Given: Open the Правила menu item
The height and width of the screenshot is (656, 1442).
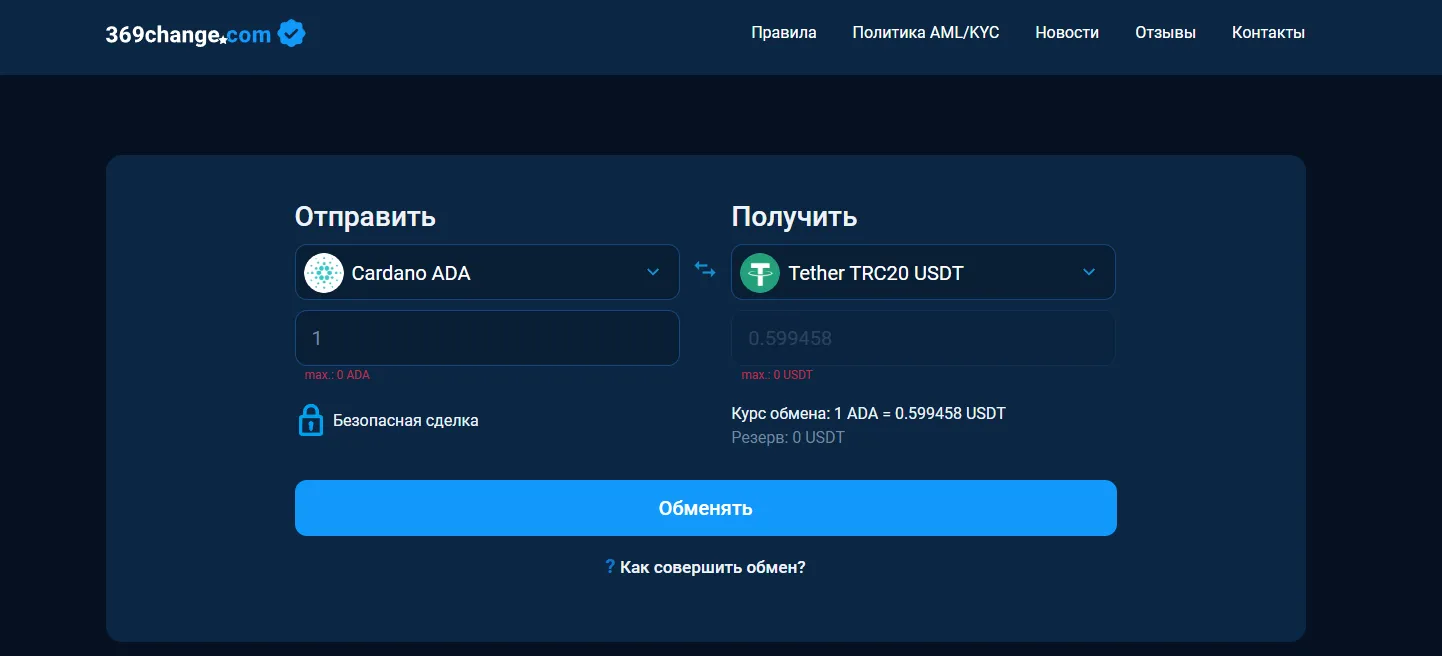Looking at the screenshot, I should tap(784, 33).
